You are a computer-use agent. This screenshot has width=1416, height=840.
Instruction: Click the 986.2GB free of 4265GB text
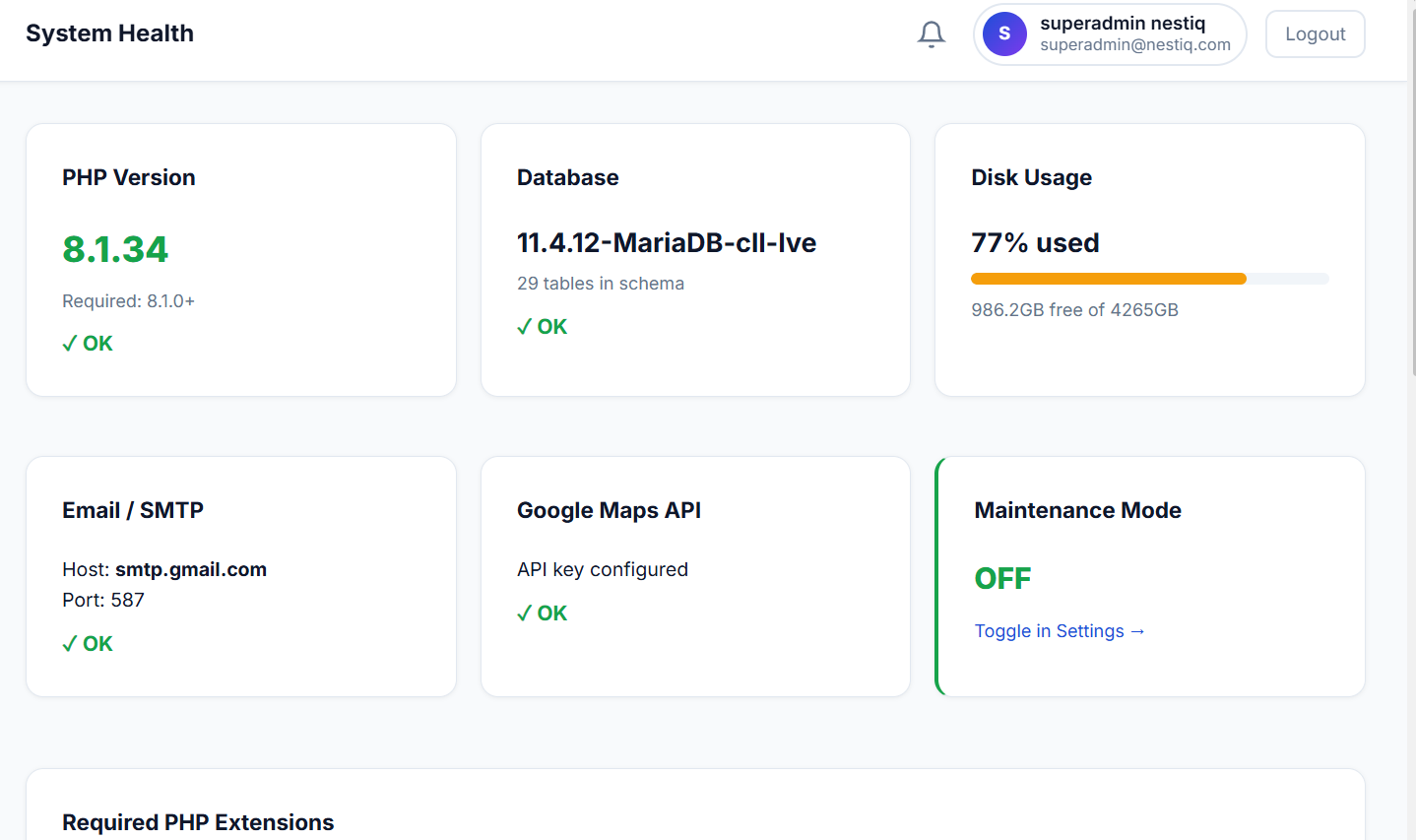click(1075, 310)
